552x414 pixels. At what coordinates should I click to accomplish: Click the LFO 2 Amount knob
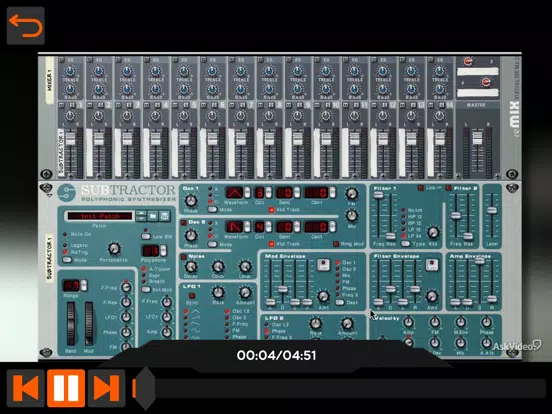(347, 323)
